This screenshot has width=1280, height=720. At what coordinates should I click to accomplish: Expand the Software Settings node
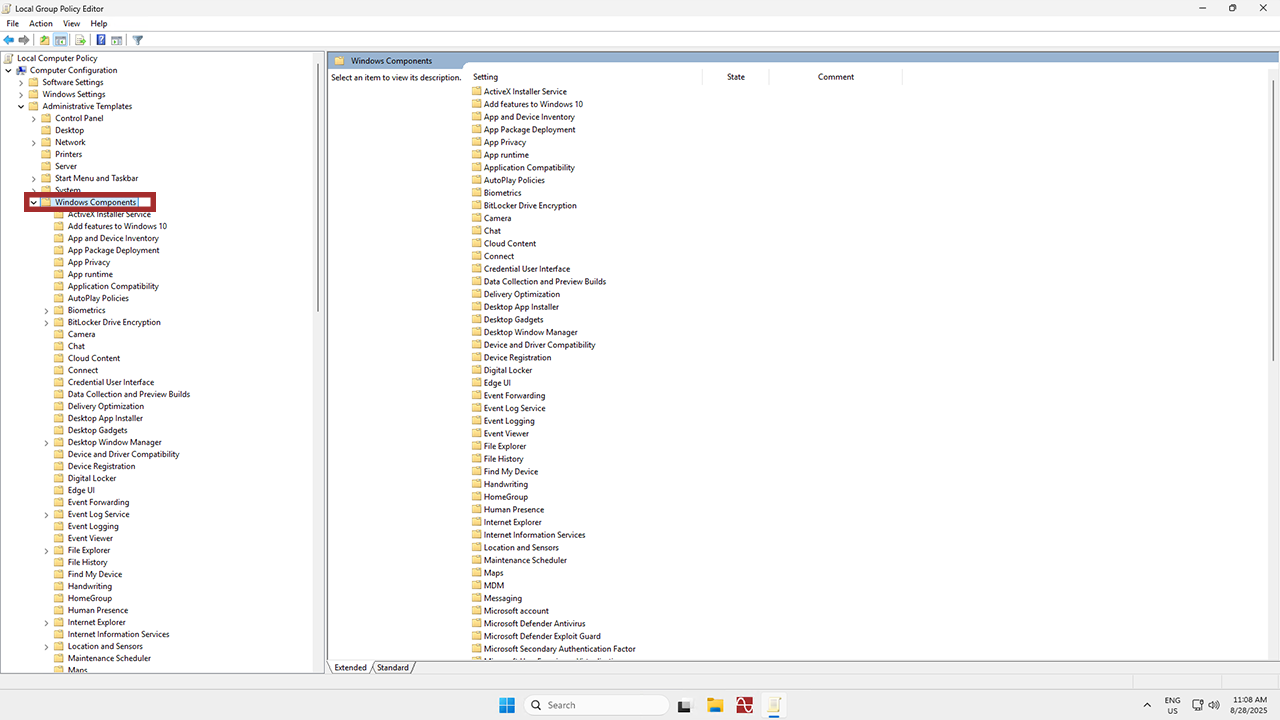(x=21, y=83)
